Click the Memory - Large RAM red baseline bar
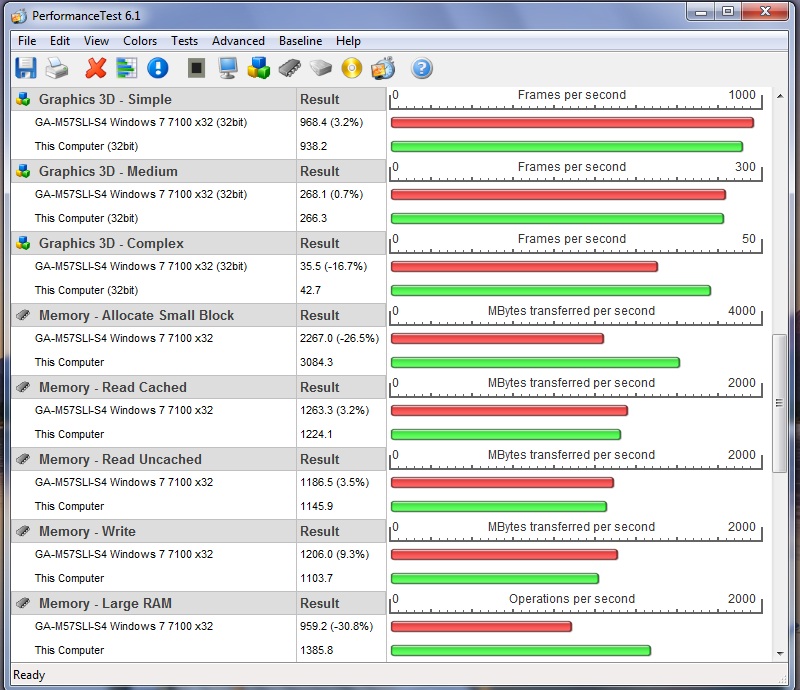 (481, 626)
